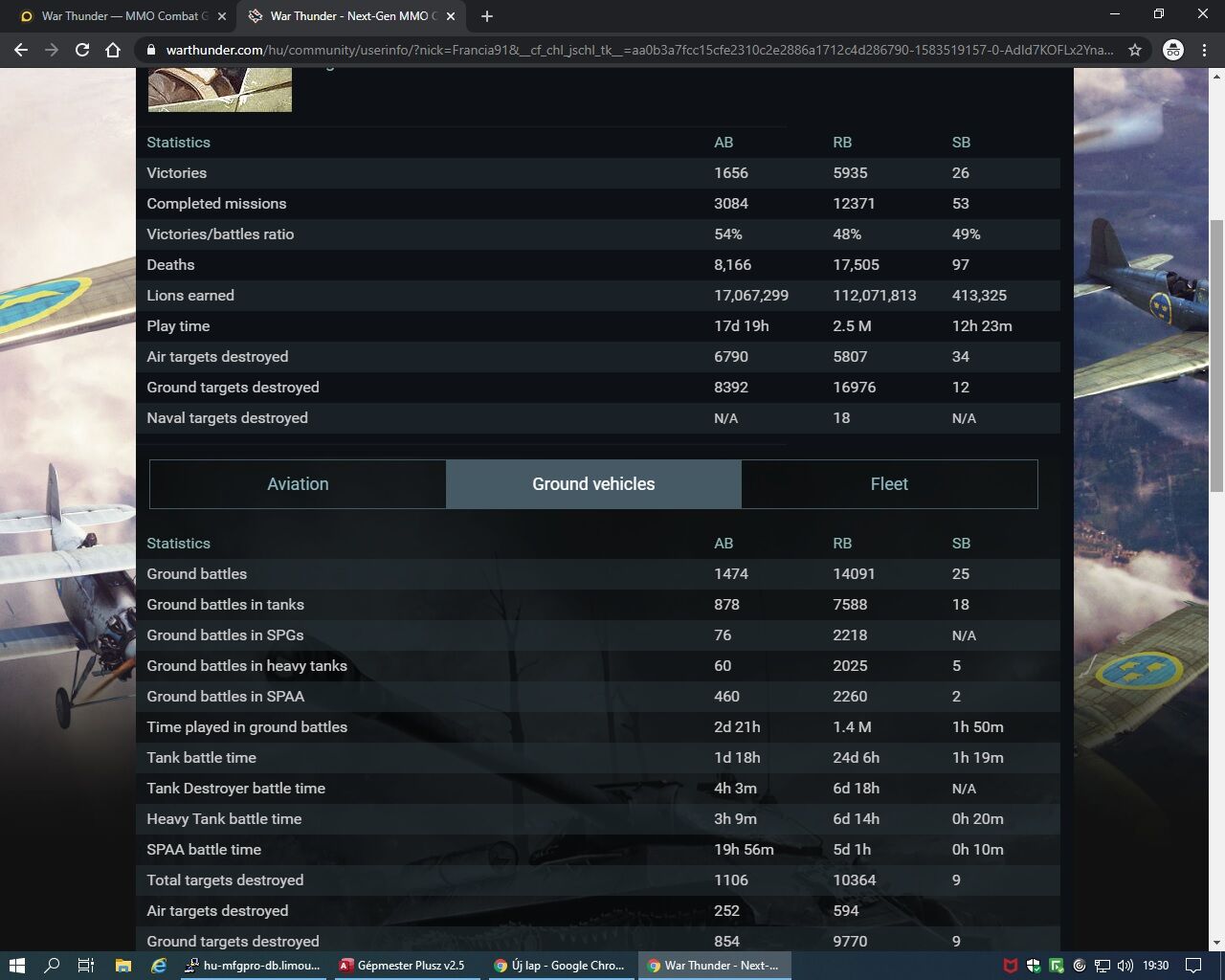The width and height of the screenshot is (1225, 980).
Task: Open the volume control tray icon
Action: coord(1125,966)
